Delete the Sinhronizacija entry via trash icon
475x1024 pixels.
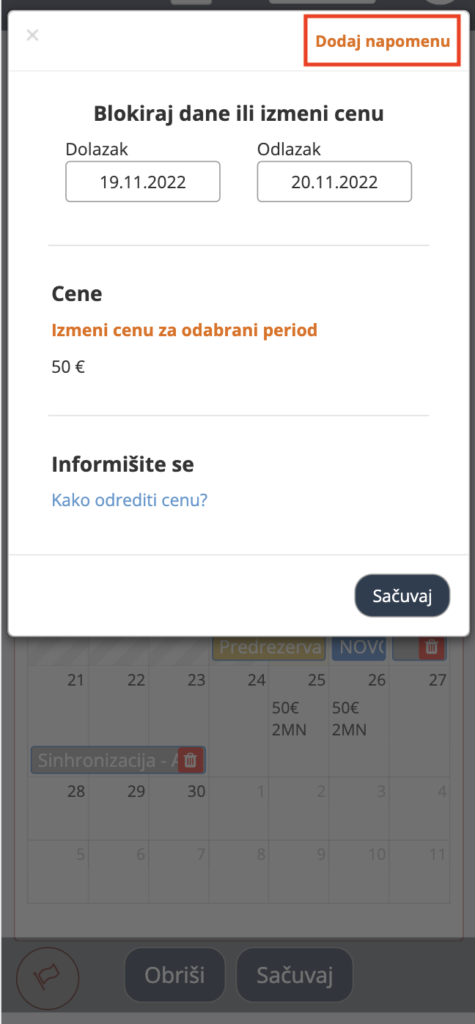(191, 760)
